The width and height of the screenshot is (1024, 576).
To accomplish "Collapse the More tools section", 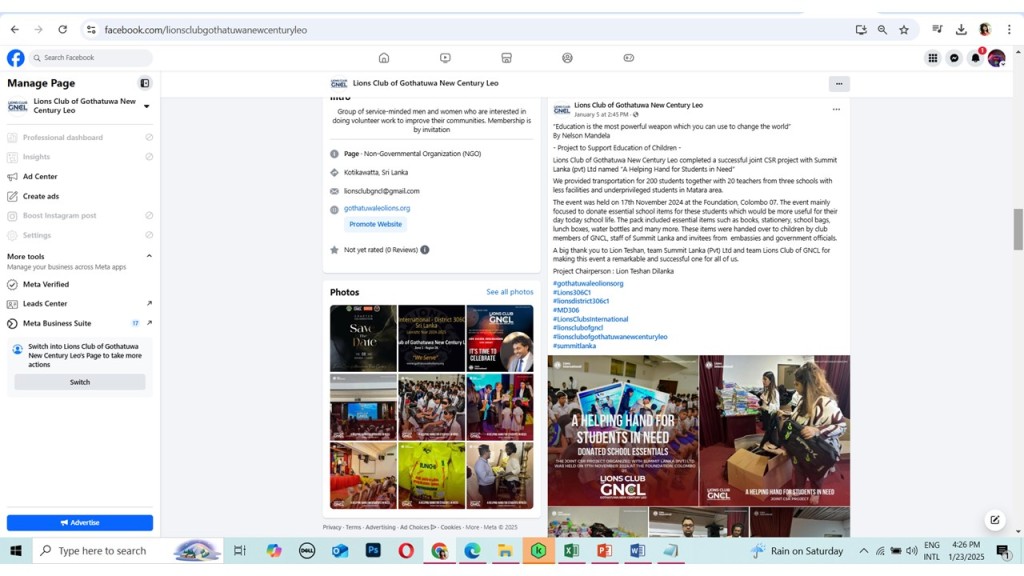I will point(149,256).
